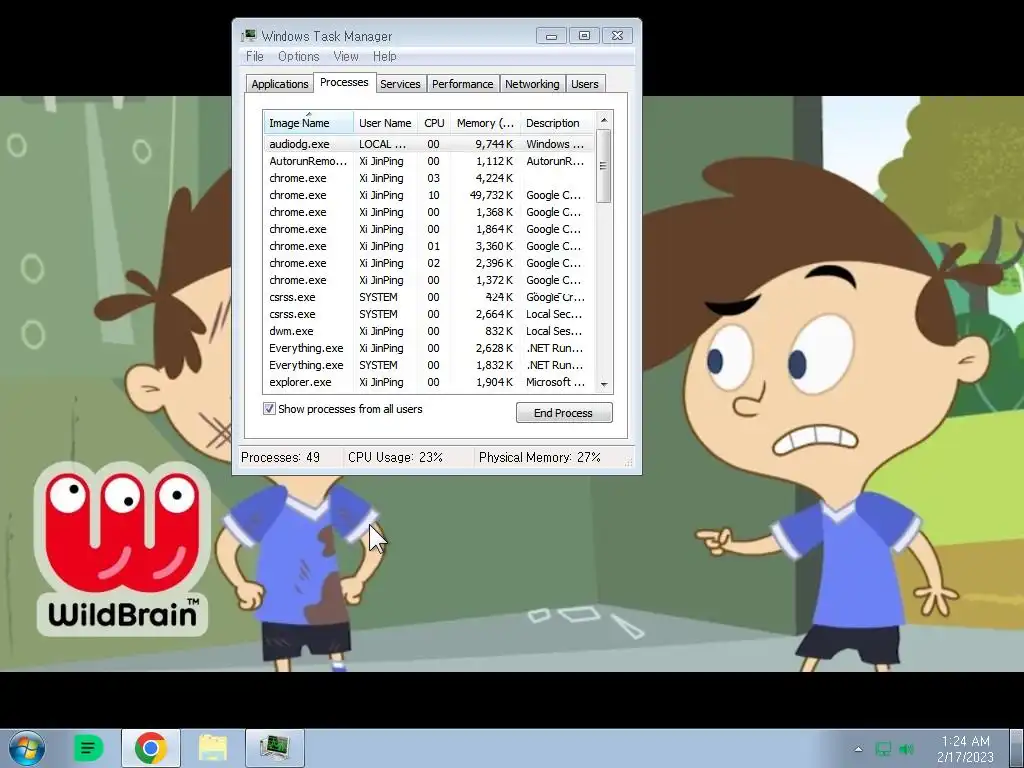Select the audiodg.exe process row
This screenshot has height=768, width=1024.
click(x=429, y=144)
